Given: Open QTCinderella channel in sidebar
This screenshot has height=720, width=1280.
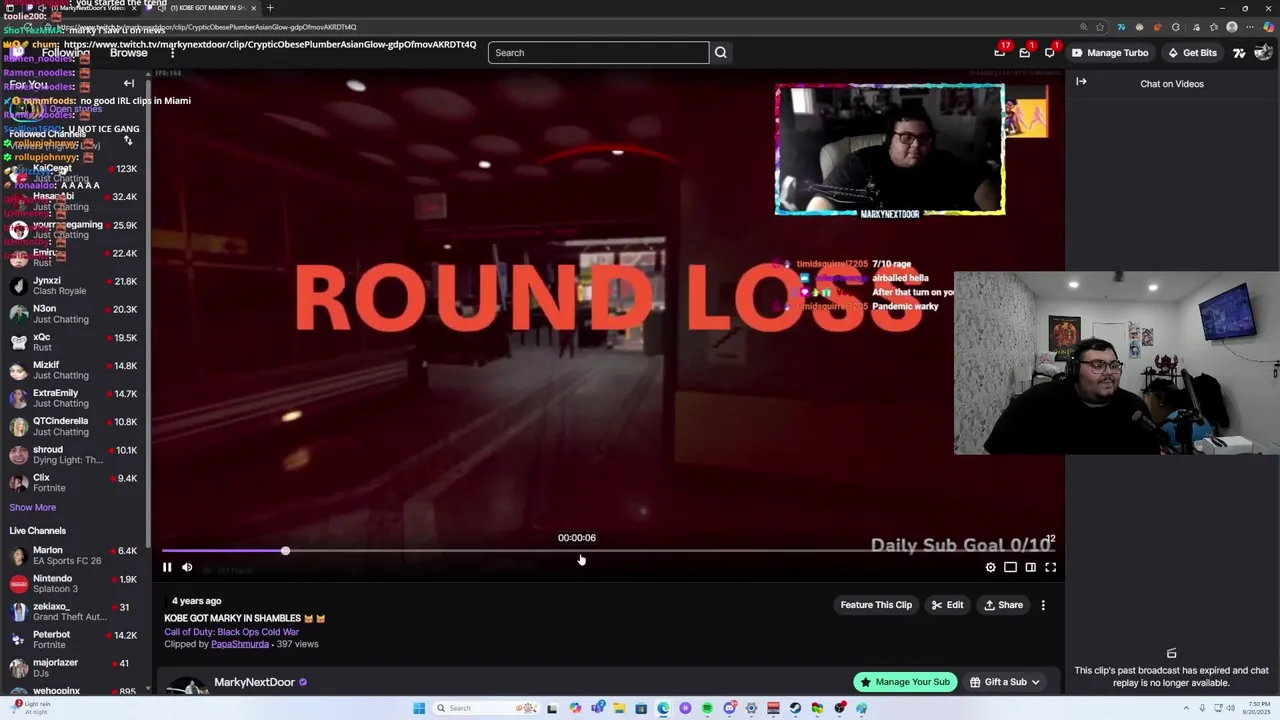Looking at the screenshot, I should [75, 426].
